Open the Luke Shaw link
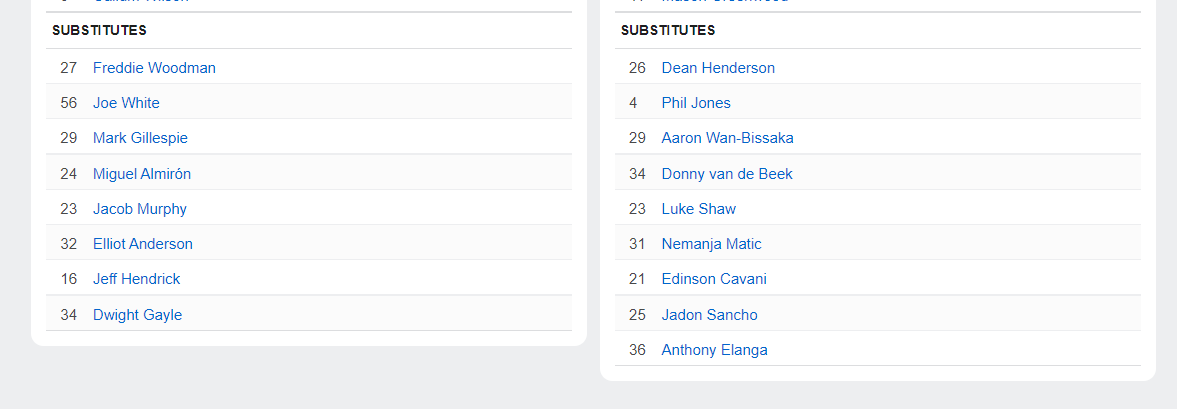 [698, 209]
